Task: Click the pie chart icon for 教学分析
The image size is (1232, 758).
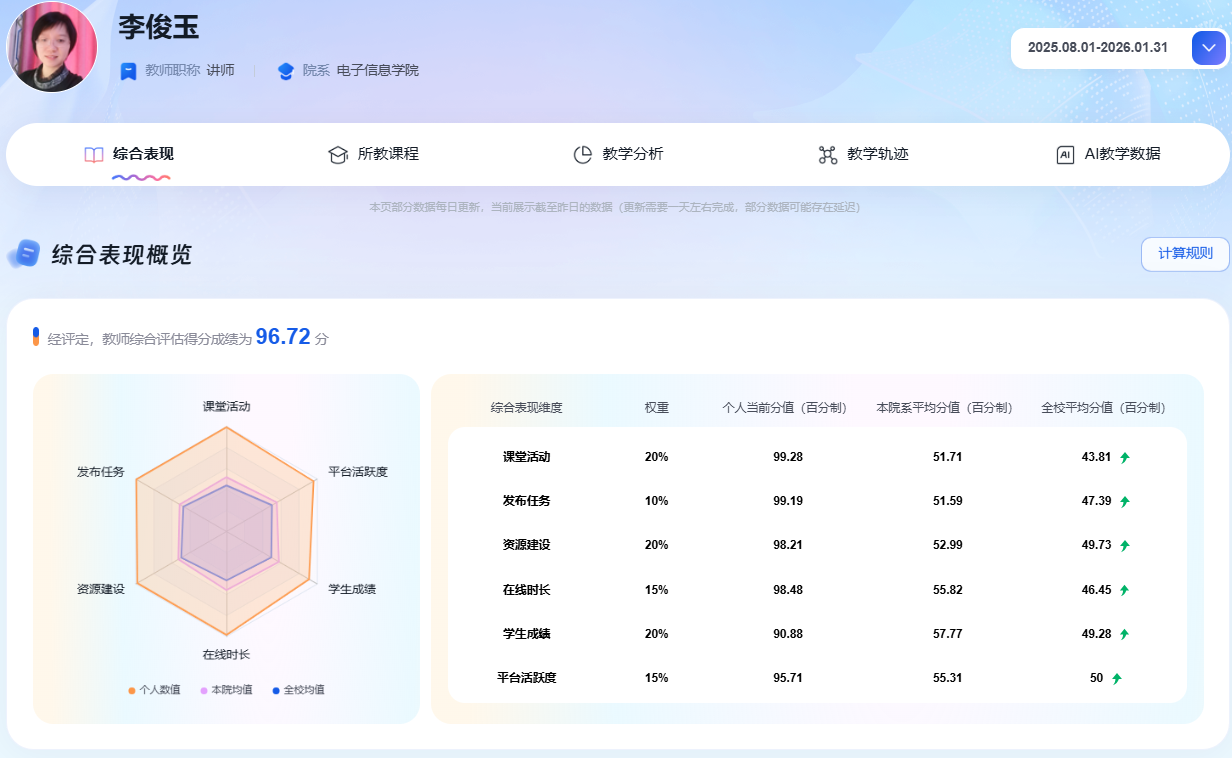Action: (582, 155)
